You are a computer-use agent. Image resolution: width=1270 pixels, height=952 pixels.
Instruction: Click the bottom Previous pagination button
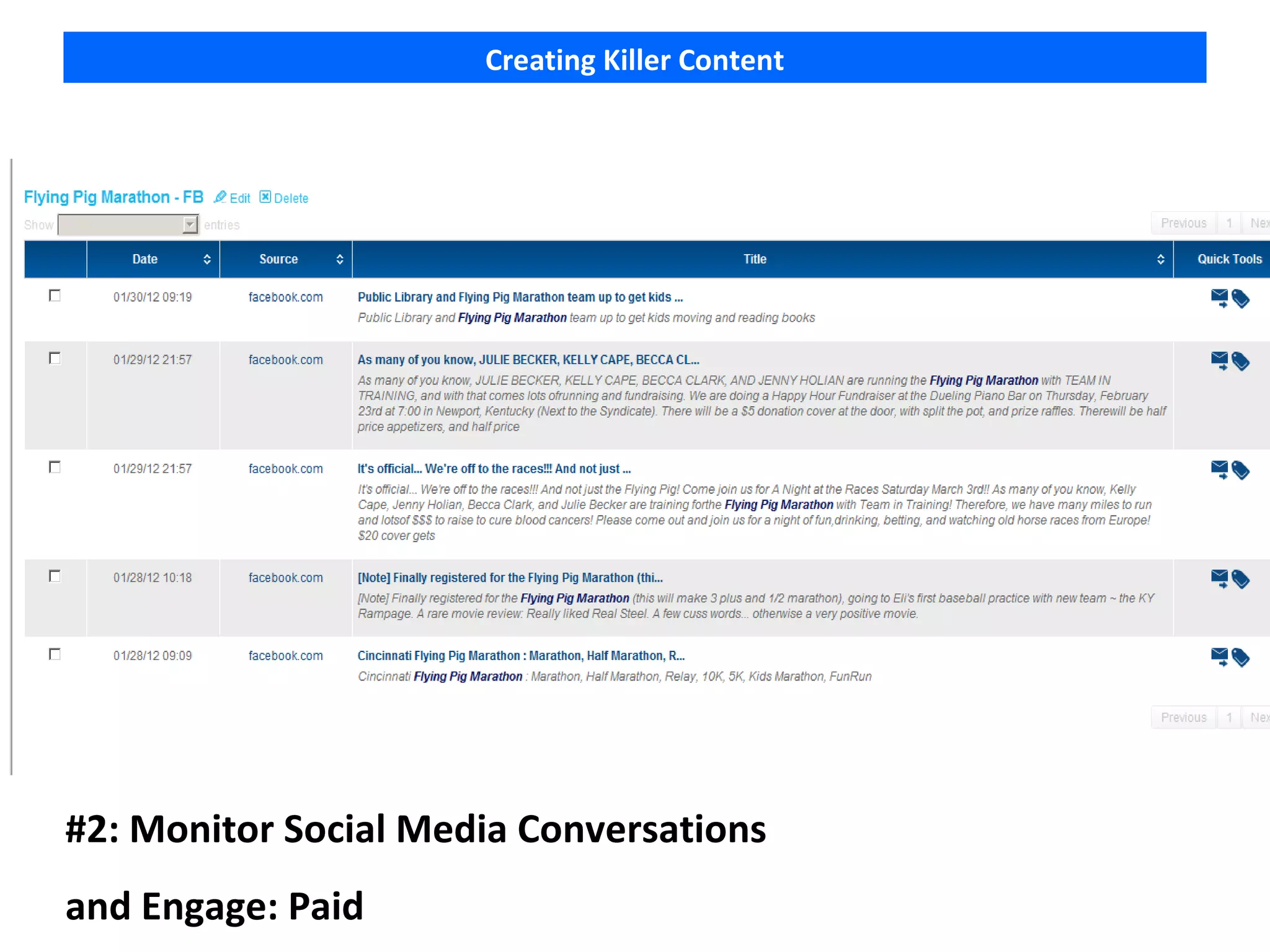point(1184,717)
